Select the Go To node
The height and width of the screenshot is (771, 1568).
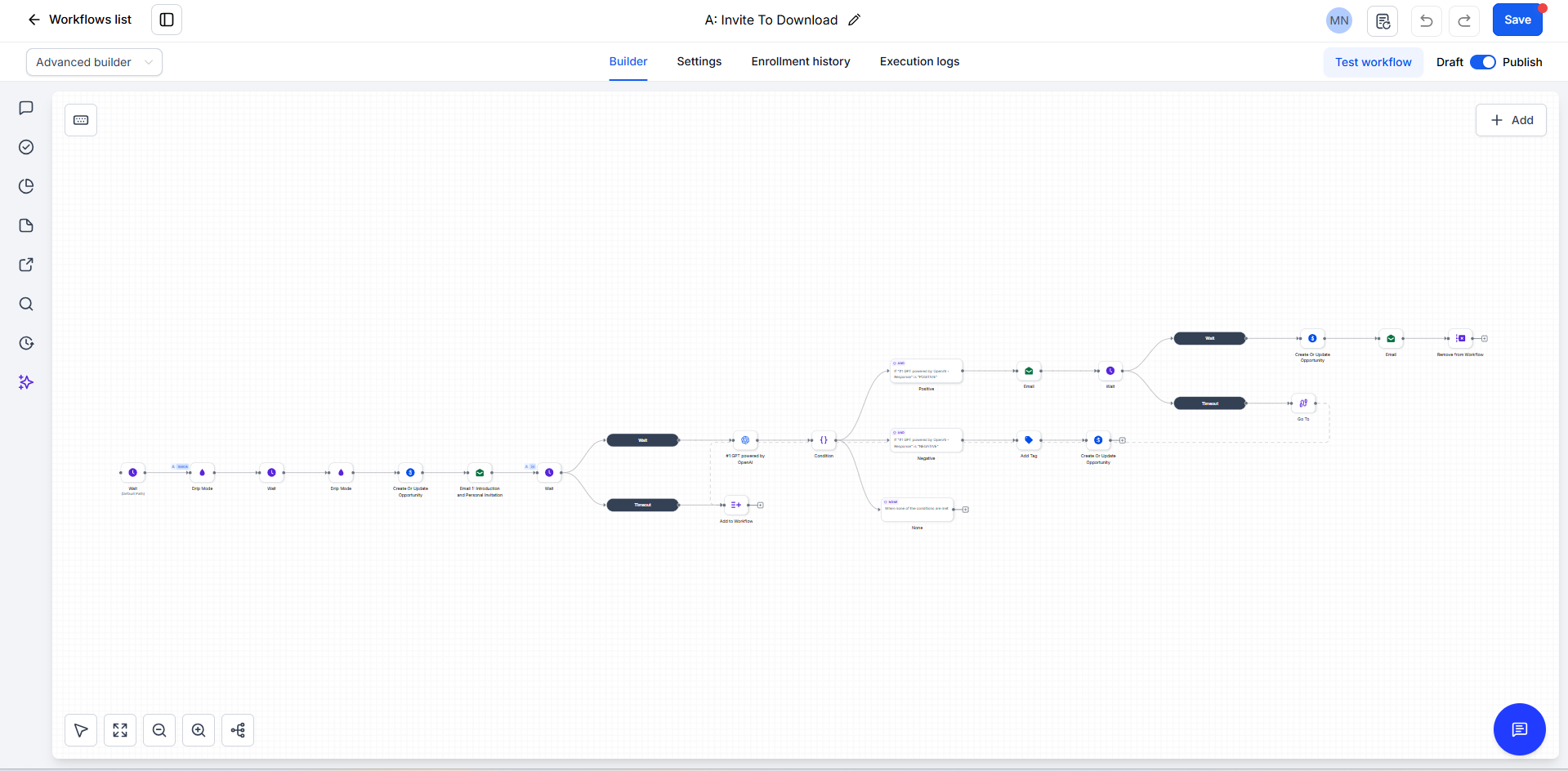[x=1303, y=403]
